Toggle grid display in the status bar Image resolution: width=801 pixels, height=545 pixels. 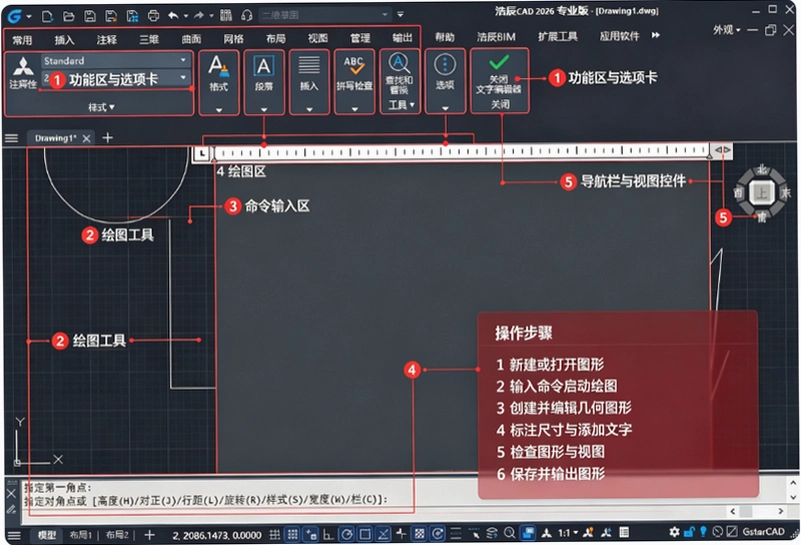(275, 534)
